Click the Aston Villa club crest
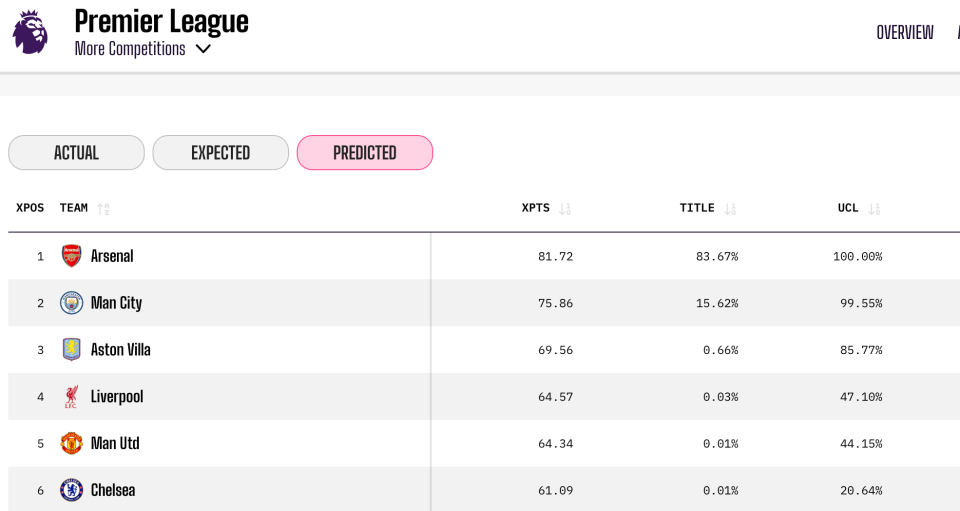The height and width of the screenshot is (511, 960). (x=71, y=350)
